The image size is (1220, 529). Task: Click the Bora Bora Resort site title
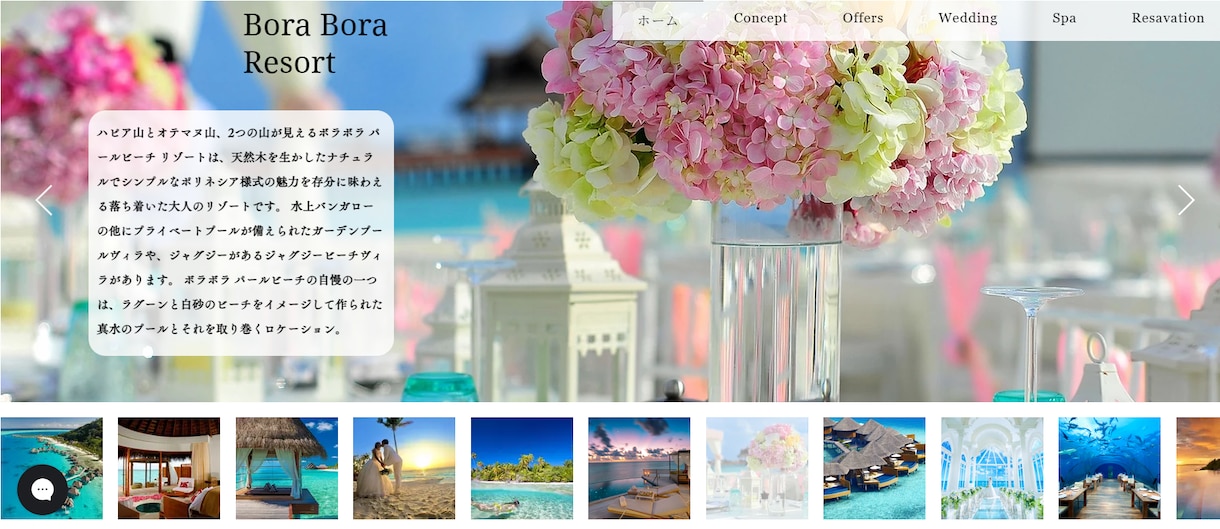click(315, 43)
